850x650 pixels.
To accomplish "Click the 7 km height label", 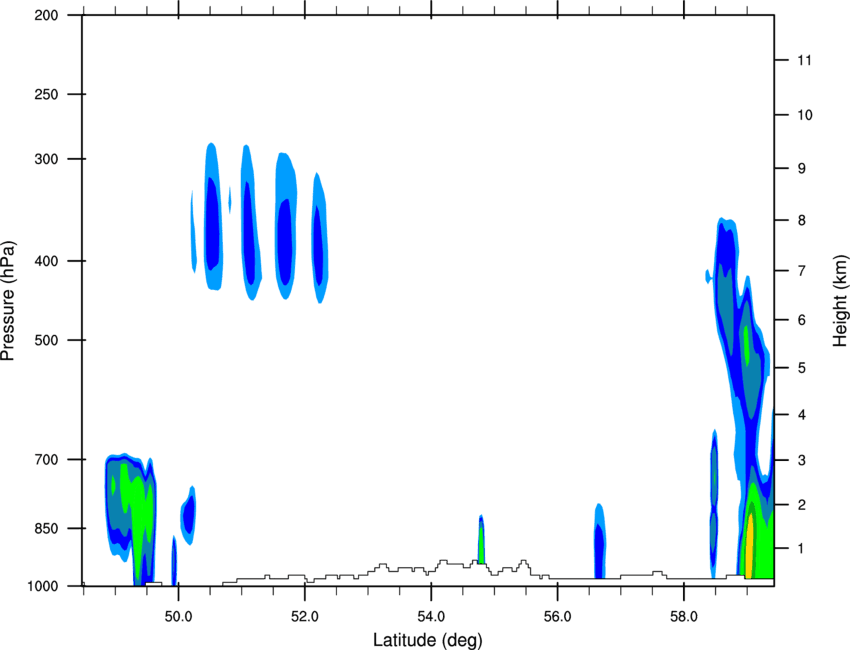I will (x=802, y=271).
